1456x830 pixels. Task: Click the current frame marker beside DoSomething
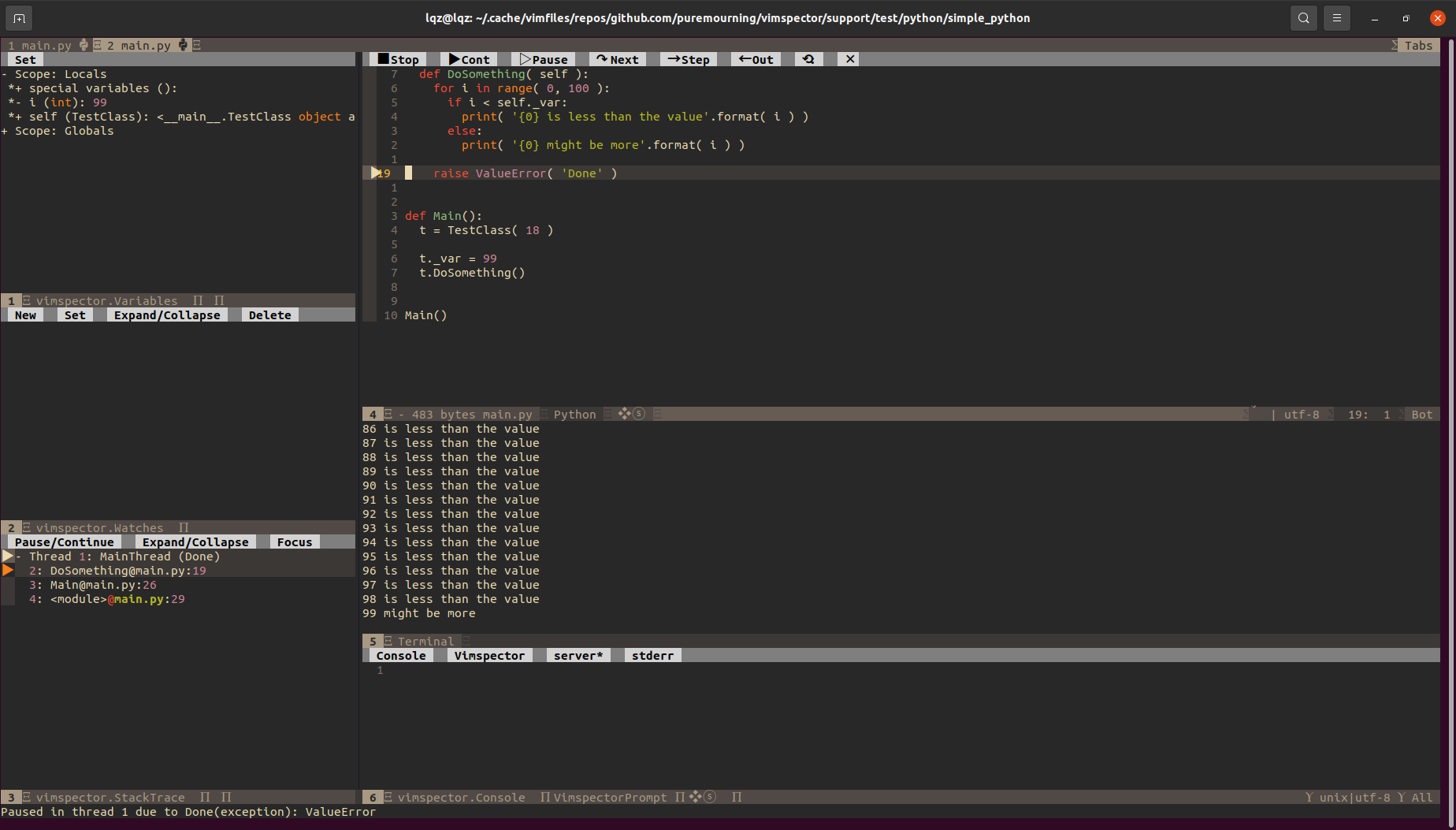click(8, 570)
